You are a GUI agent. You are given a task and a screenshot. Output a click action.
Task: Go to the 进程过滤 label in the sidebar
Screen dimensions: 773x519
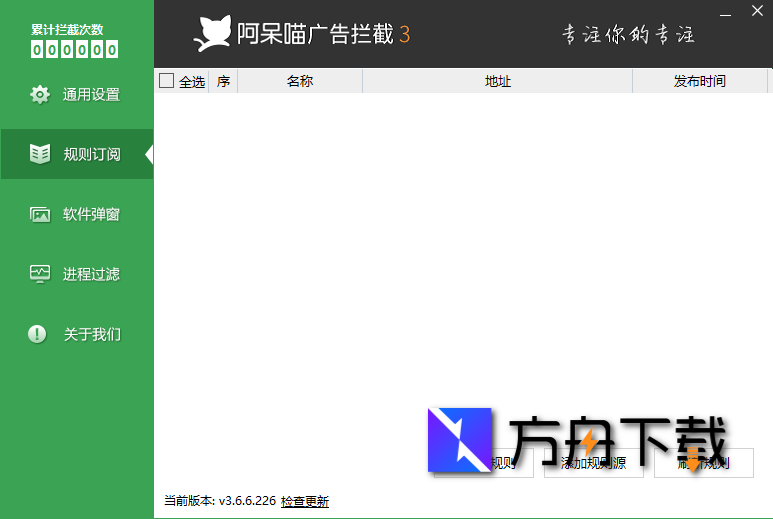[91, 274]
